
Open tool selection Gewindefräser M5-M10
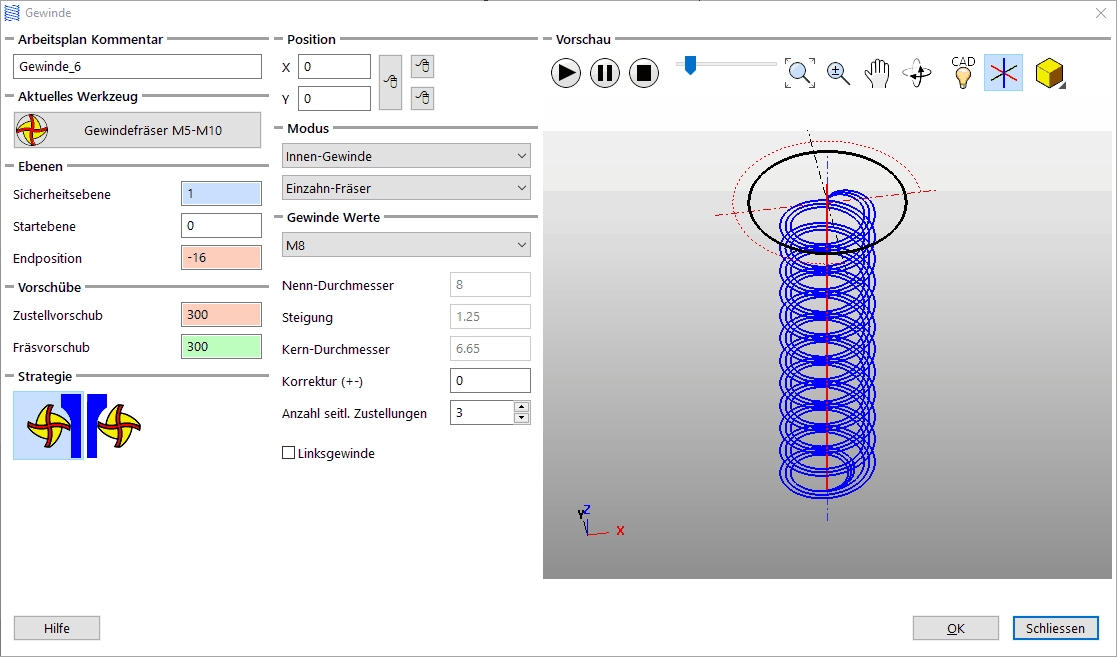(x=137, y=130)
